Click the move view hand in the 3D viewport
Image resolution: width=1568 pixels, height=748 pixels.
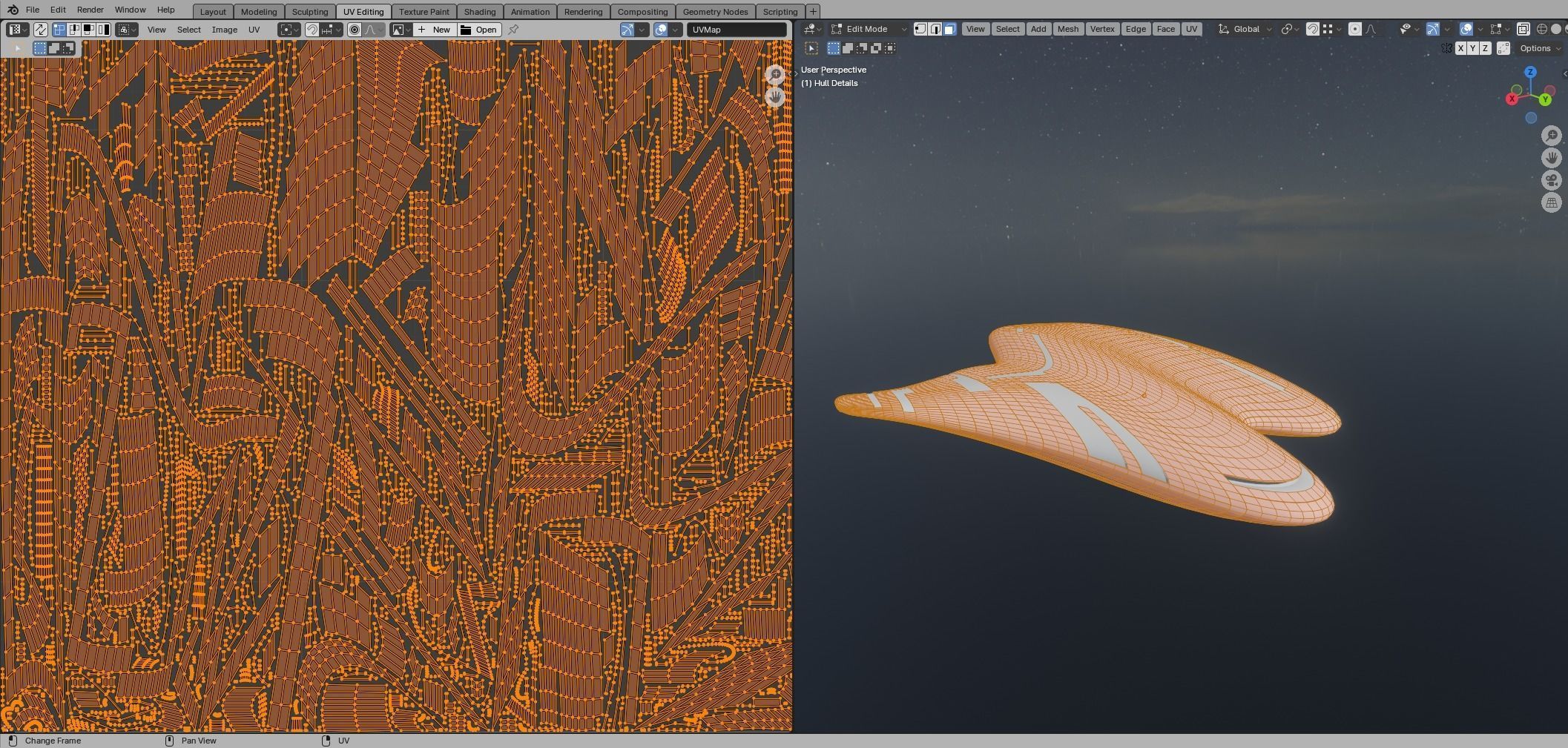[1552, 157]
